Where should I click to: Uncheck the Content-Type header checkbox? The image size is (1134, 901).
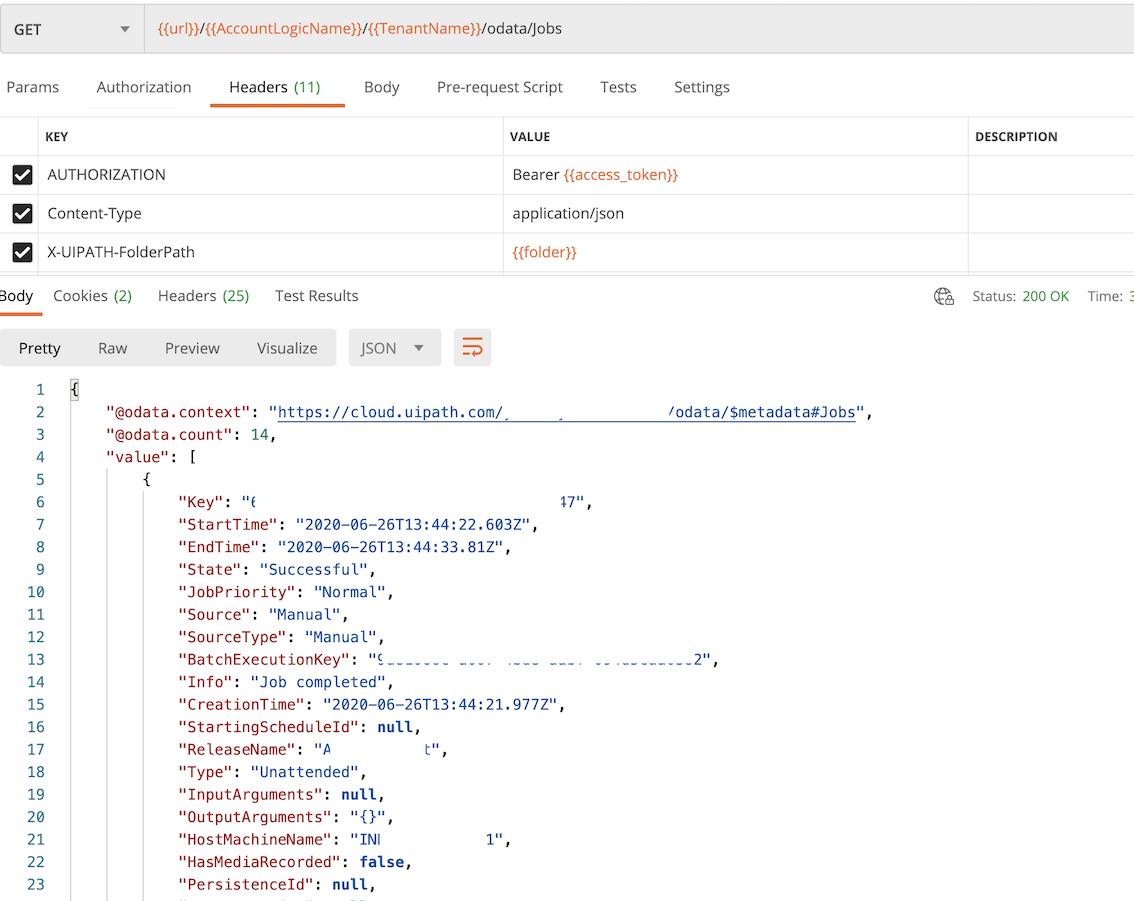point(22,214)
